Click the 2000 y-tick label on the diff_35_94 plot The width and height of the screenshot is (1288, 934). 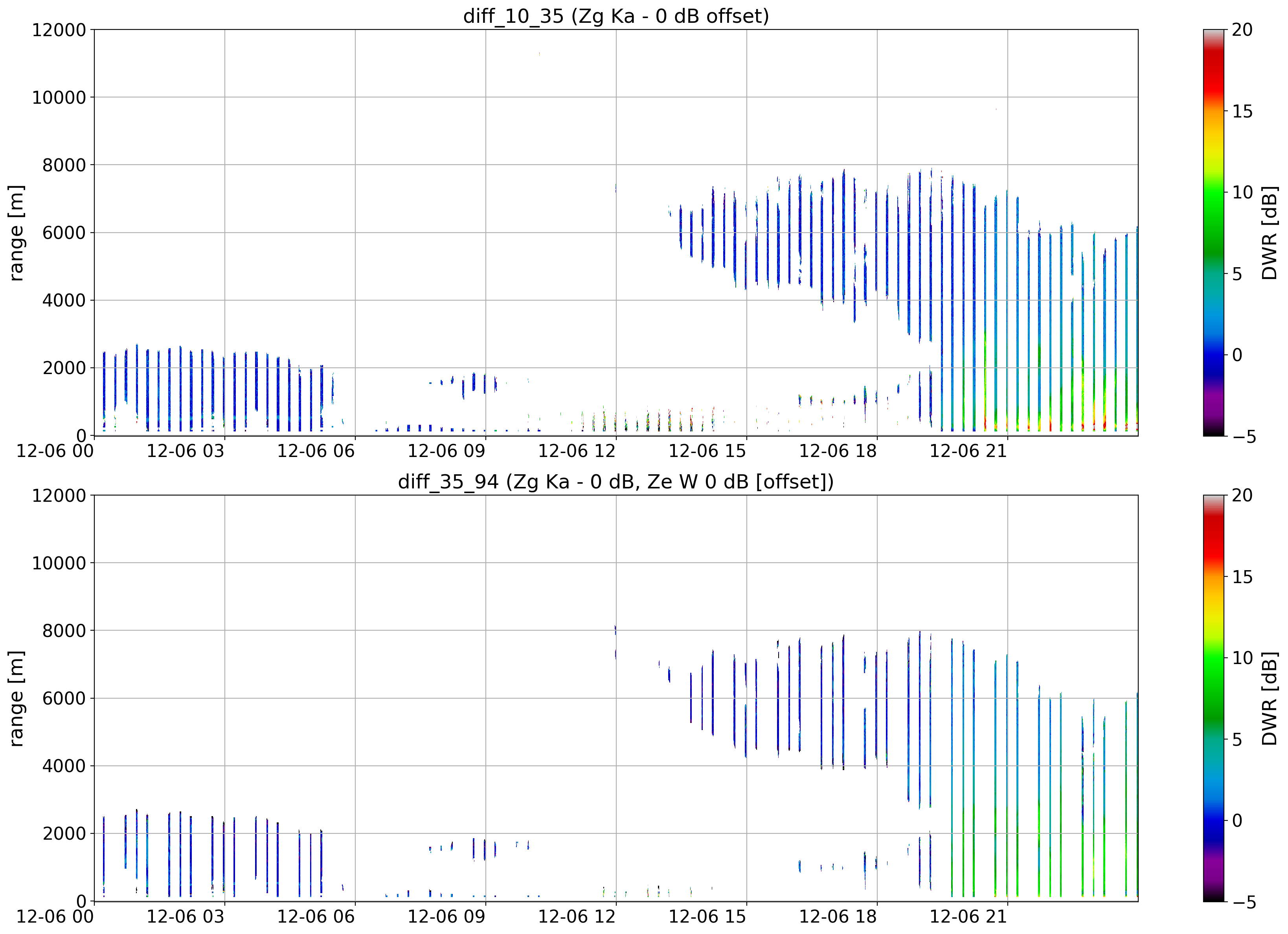64,833
